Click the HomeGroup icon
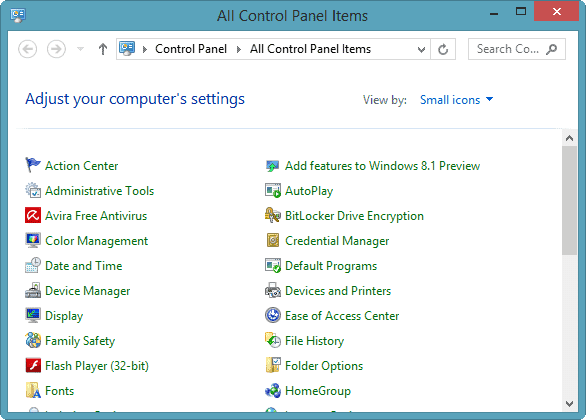The image size is (586, 420). tap(273, 391)
